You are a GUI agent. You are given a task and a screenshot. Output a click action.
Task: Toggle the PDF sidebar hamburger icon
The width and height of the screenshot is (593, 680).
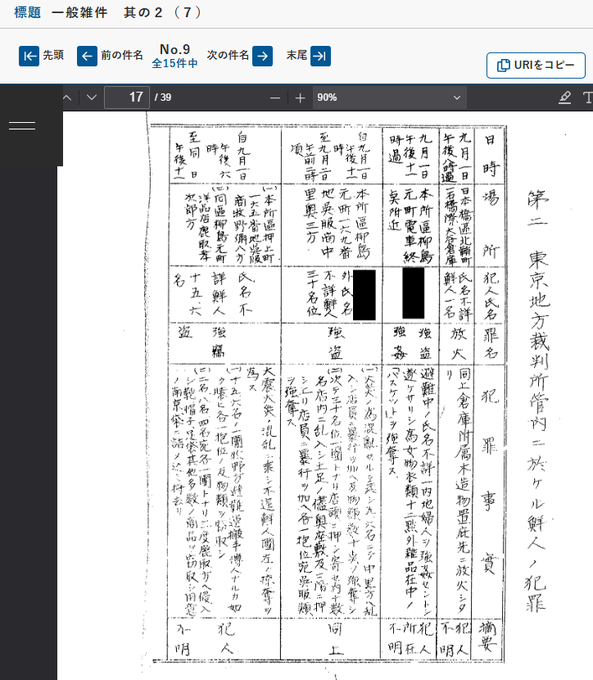click(22, 126)
